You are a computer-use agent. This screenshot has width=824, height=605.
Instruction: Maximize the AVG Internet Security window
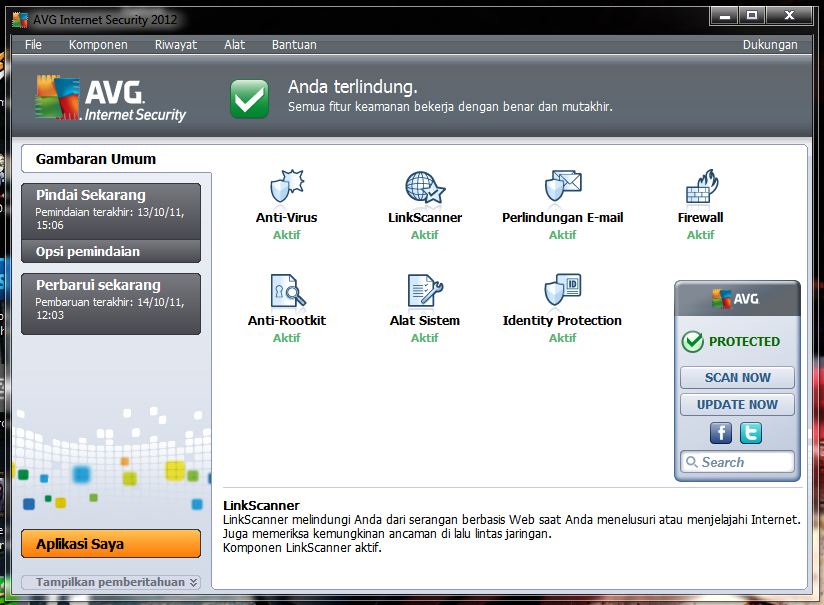pyautogui.click(x=752, y=15)
